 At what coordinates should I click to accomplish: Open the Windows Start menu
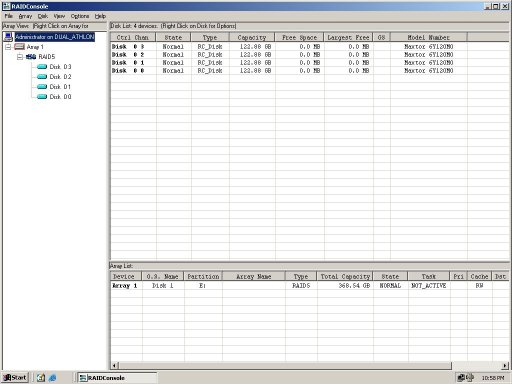[x=15, y=378]
